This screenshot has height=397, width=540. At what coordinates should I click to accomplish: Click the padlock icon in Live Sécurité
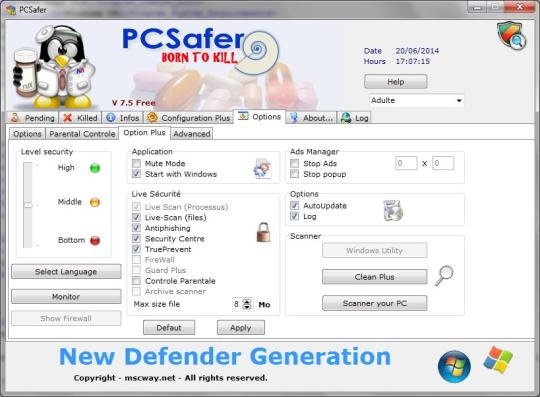[263, 232]
